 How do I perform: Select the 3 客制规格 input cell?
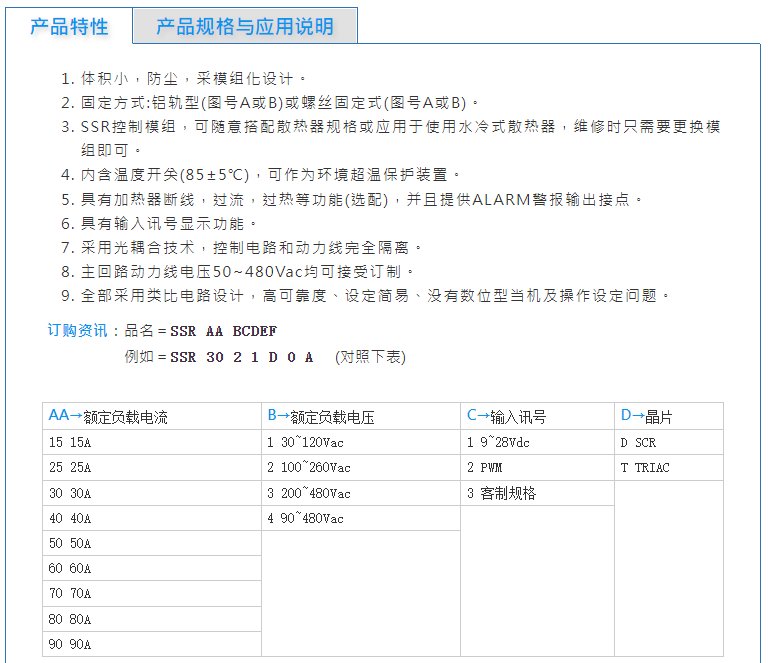(537, 493)
